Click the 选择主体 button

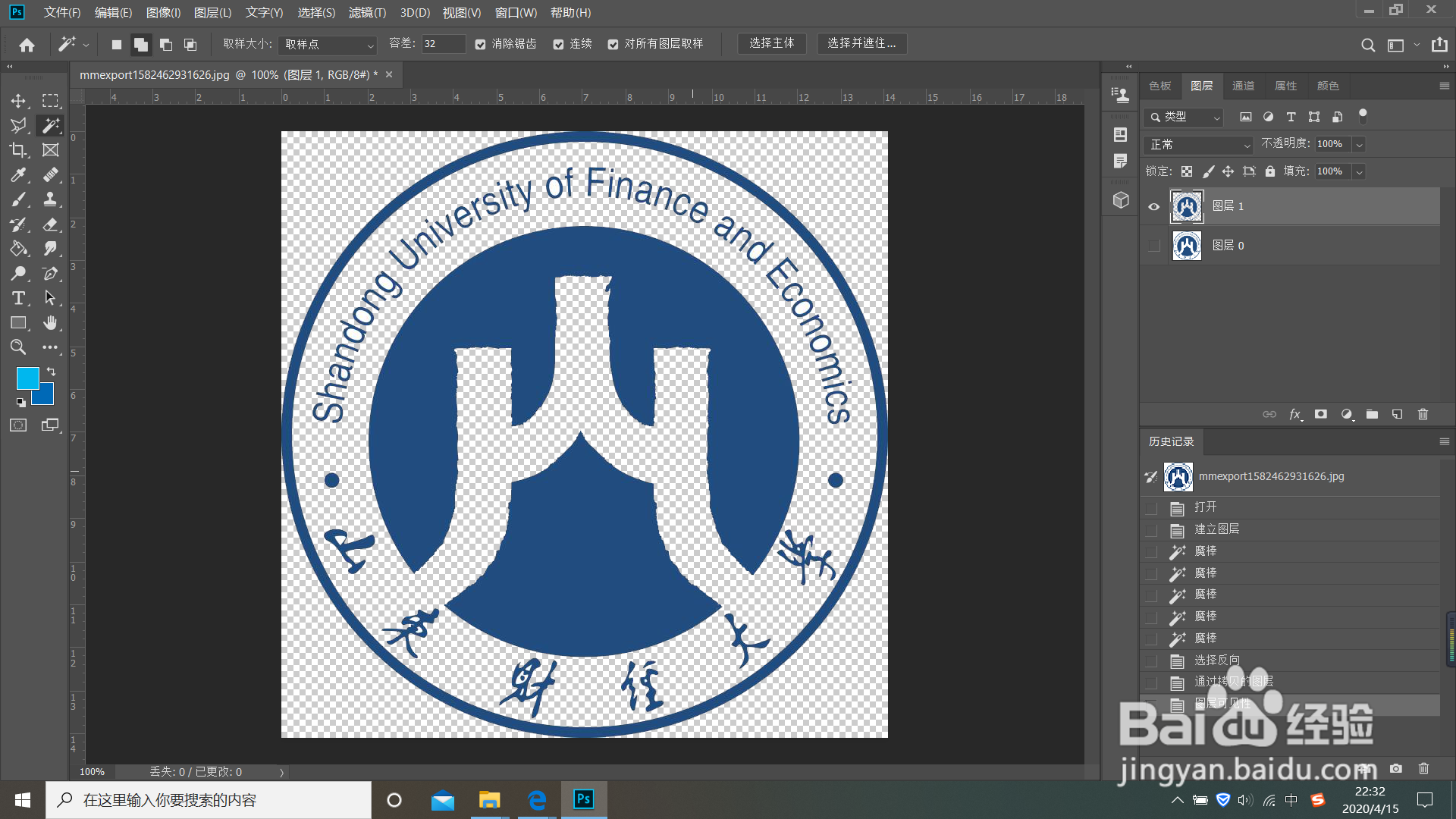click(772, 43)
